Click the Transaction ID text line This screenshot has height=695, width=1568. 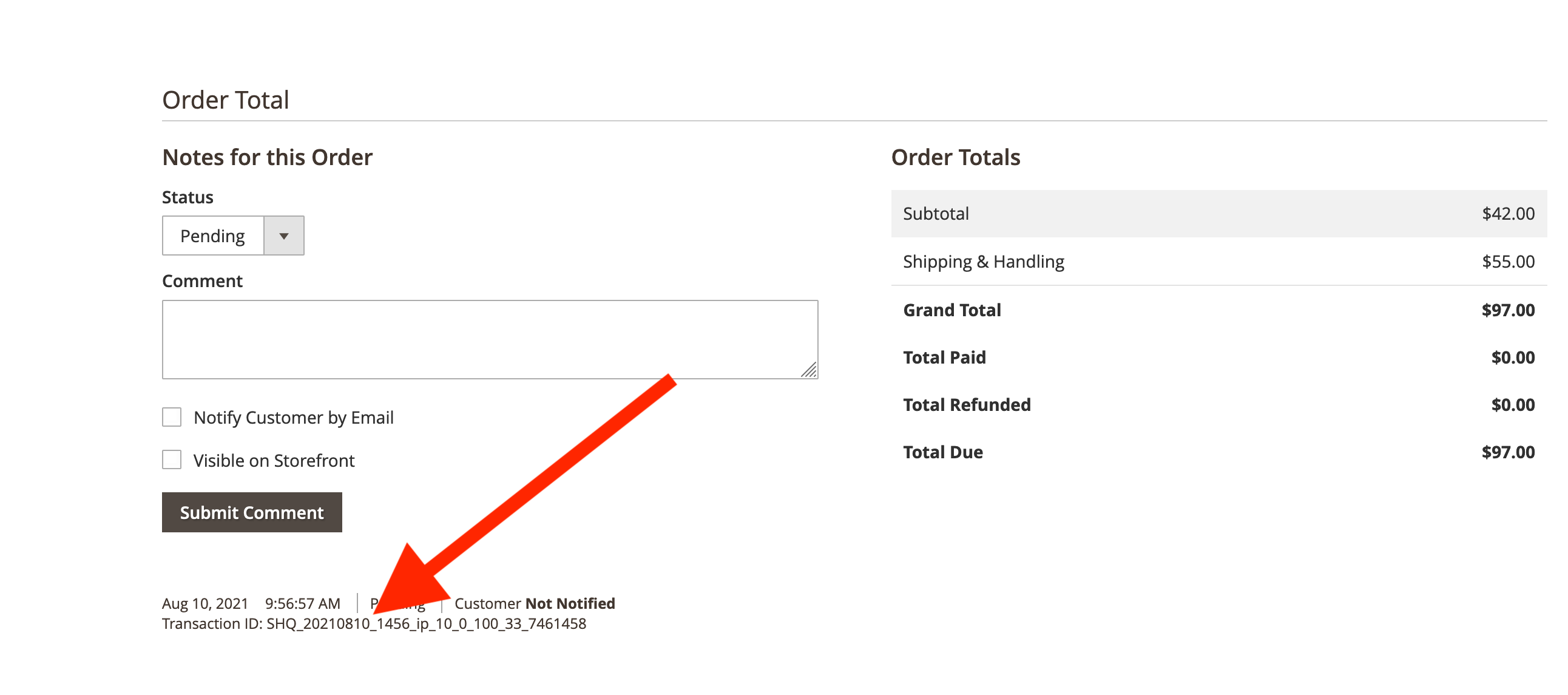(374, 625)
